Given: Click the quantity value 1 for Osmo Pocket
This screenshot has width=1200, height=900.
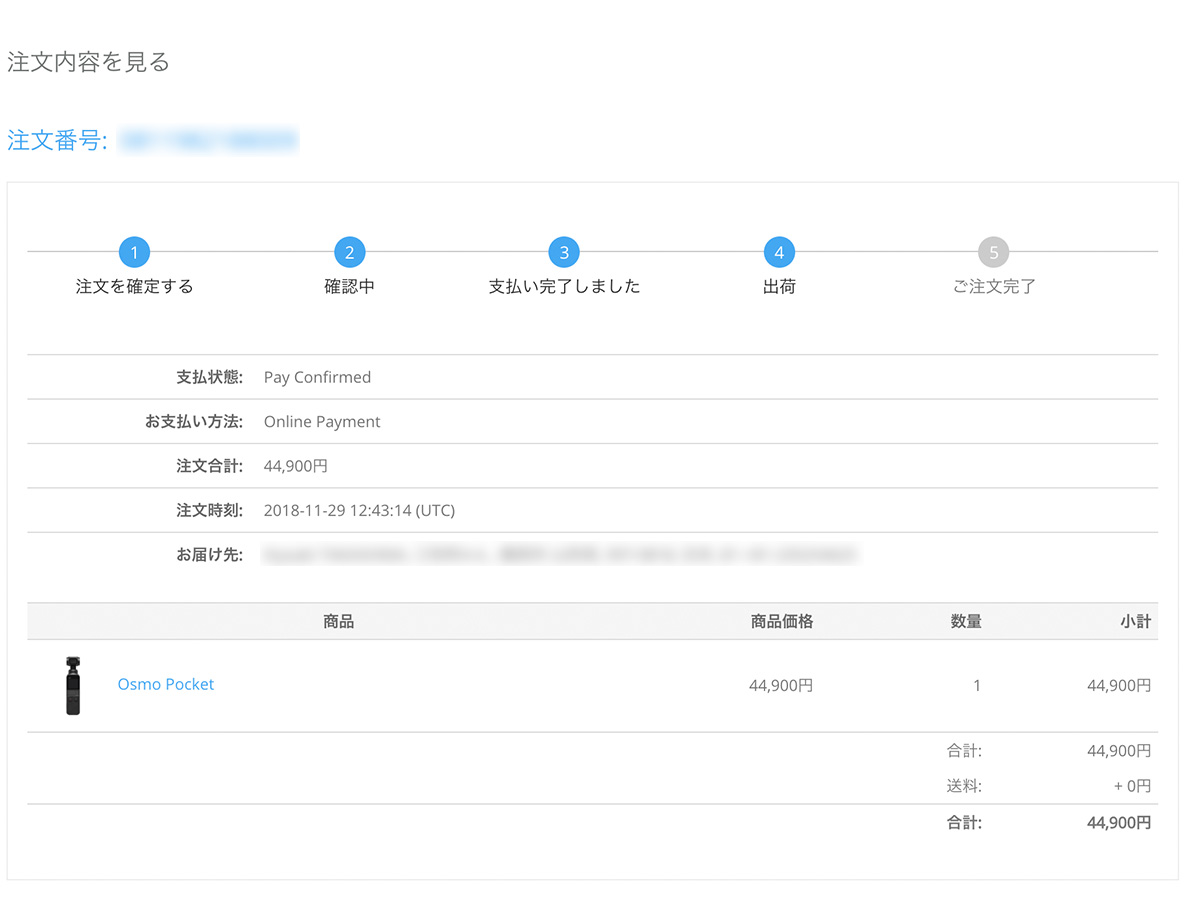Looking at the screenshot, I should click(977, 686).
